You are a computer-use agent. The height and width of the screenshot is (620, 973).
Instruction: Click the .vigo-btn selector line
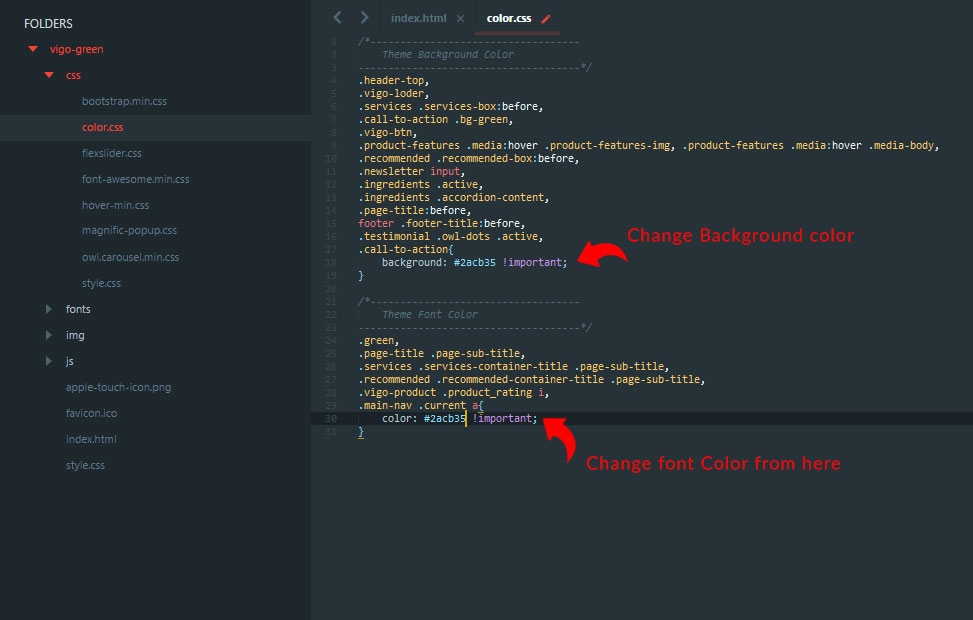pyautogui.click(x=388, y=133)
